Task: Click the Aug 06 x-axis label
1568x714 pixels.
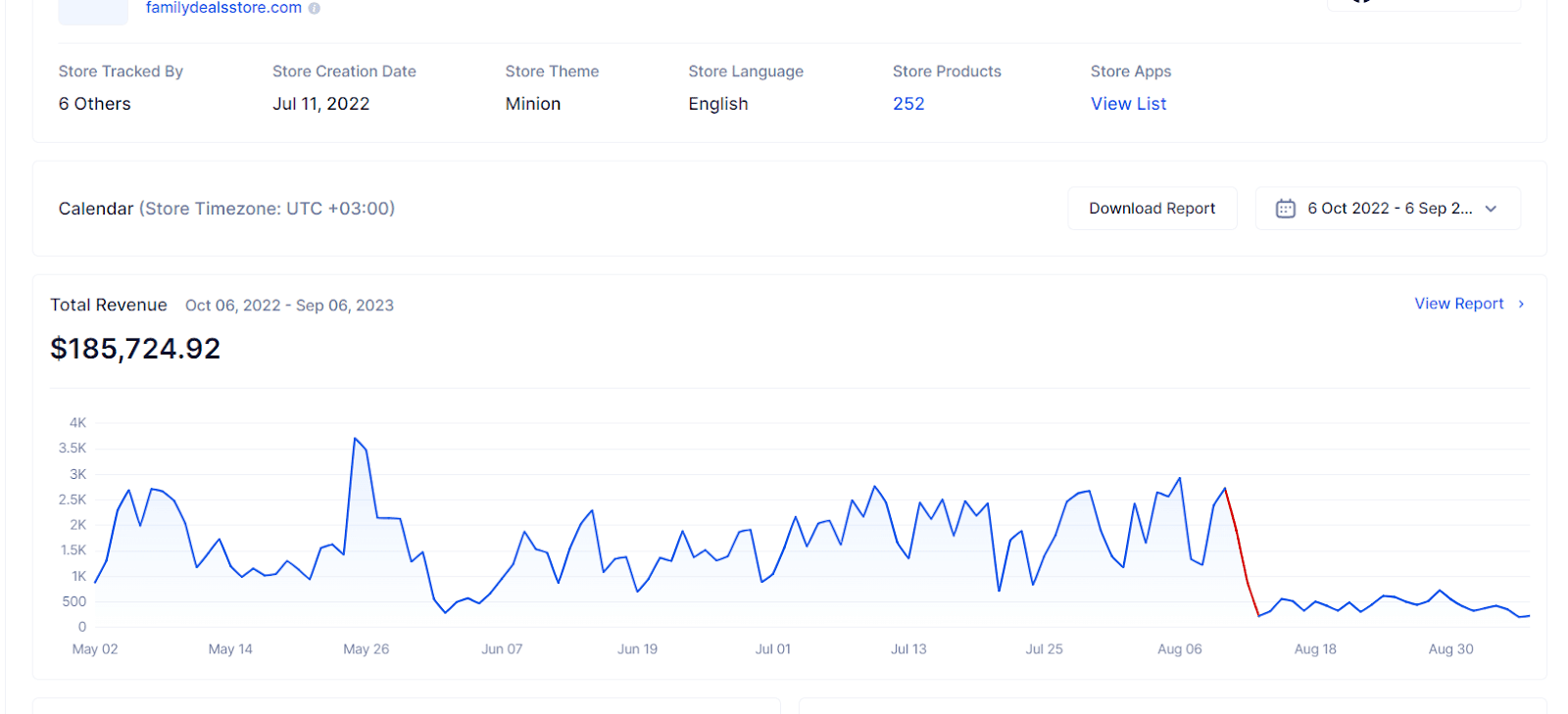Action: [1179, 649]
